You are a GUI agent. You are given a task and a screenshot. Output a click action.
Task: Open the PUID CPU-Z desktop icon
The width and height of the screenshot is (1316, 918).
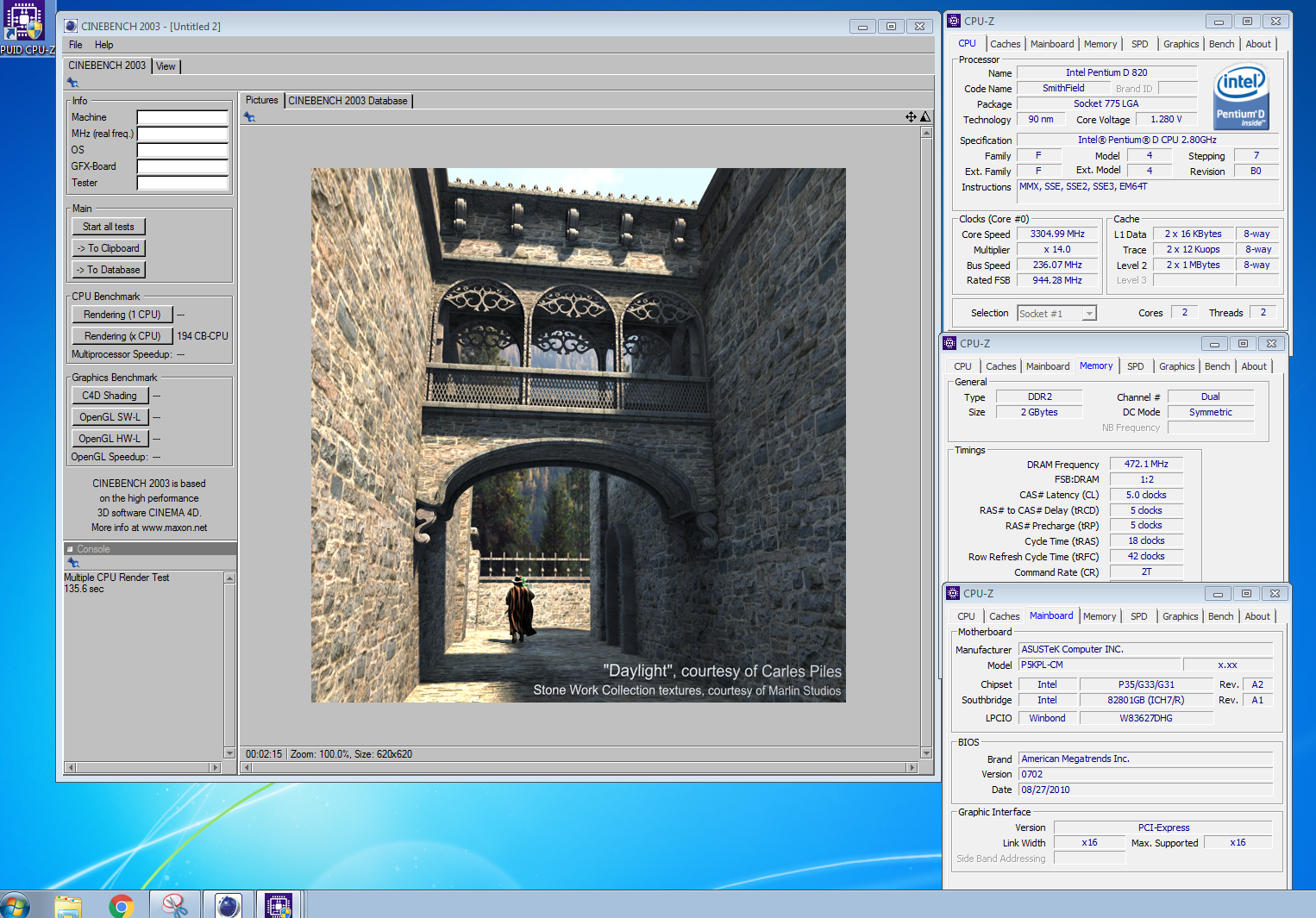pos(24,28)
